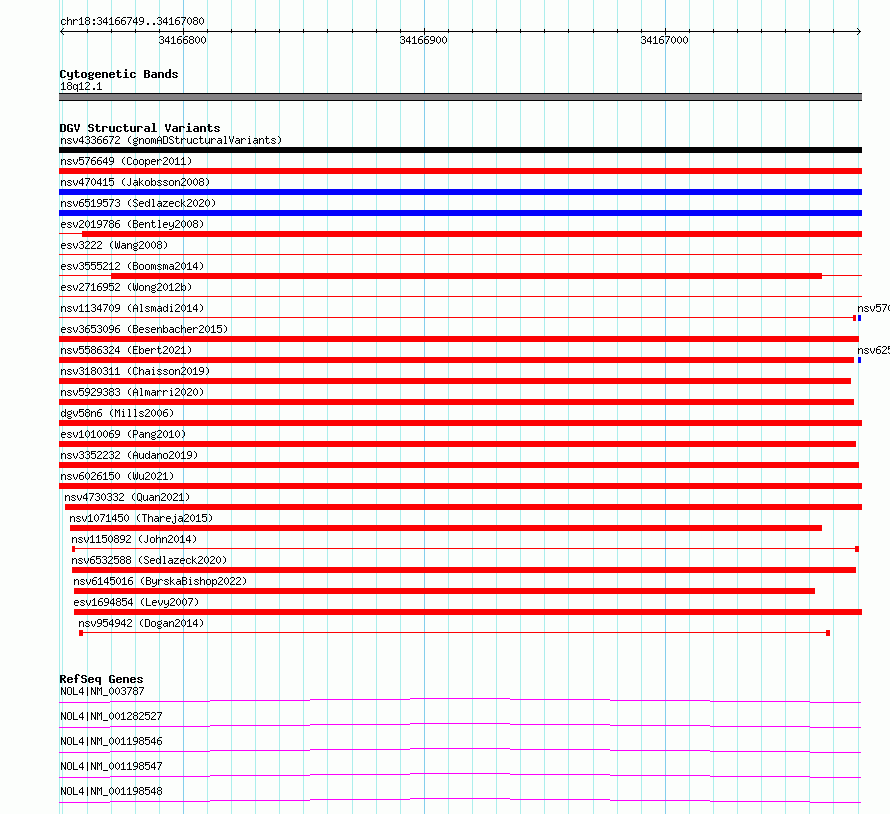
Task: Select the NOL4|NM_001198546 transcript label
Action: pyautogui.click(x=111, y=741)
